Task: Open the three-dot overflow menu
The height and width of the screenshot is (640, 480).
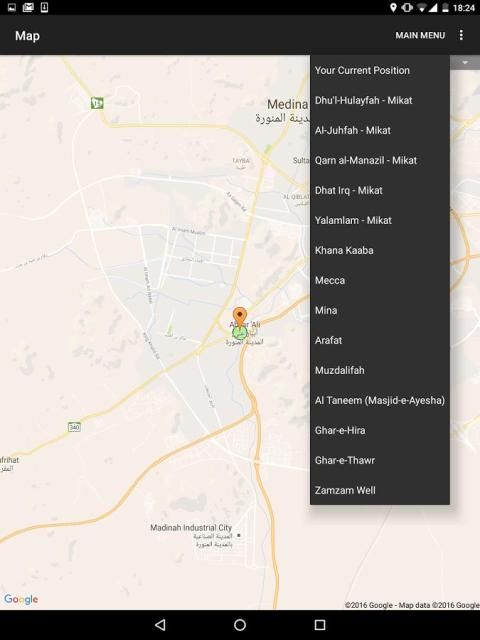Action: 461,36
